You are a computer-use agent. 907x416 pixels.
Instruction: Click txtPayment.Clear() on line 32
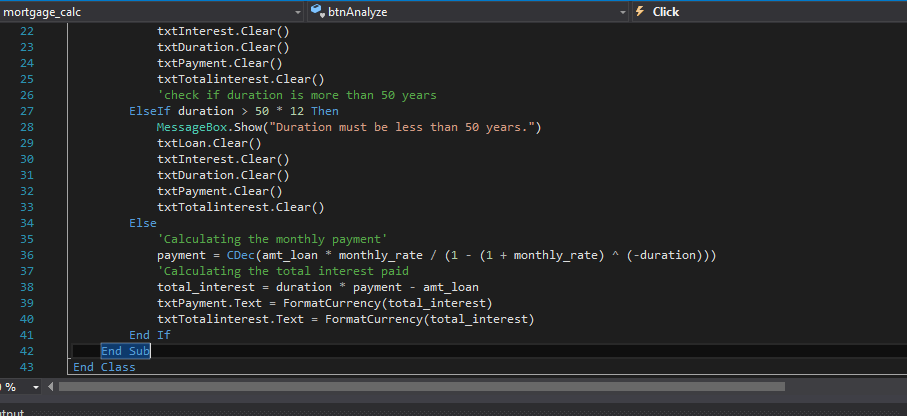pyautogui.click(x=220, y=191)
